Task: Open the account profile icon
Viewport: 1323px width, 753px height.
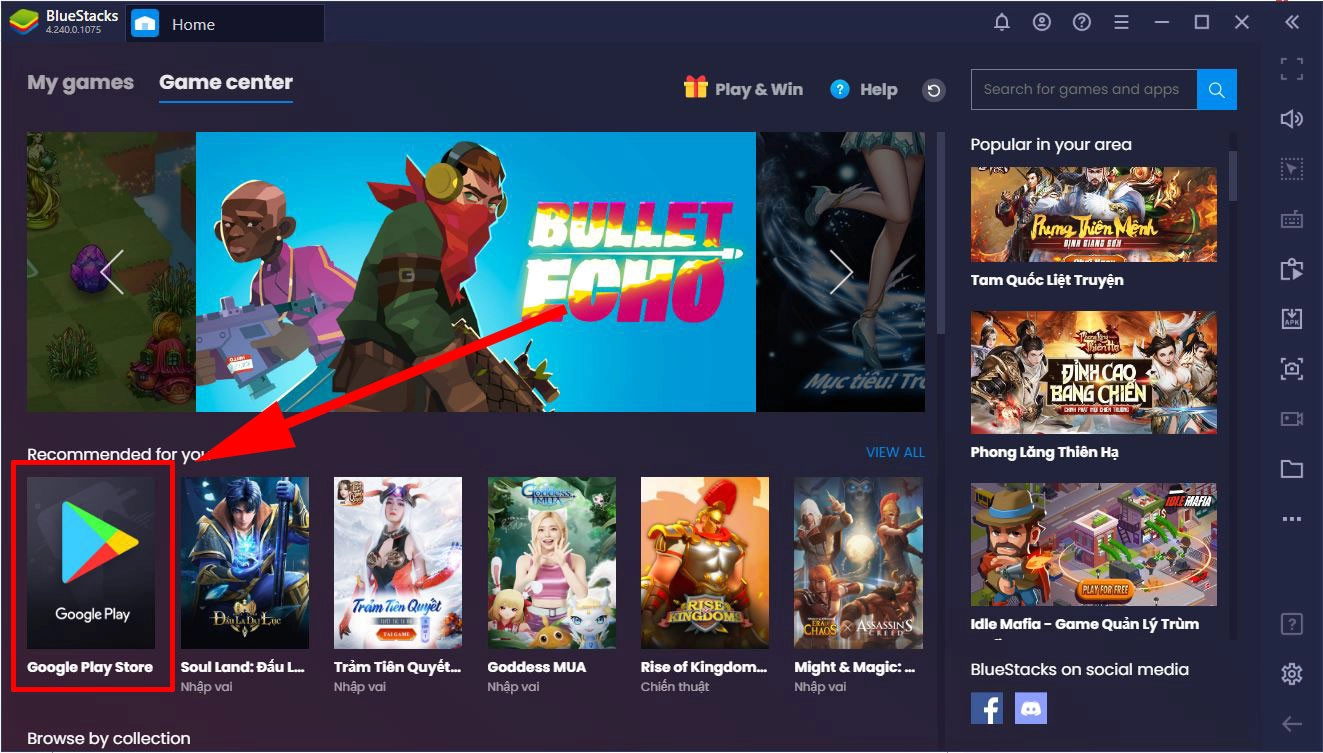Action: [x=1042, y=22]
